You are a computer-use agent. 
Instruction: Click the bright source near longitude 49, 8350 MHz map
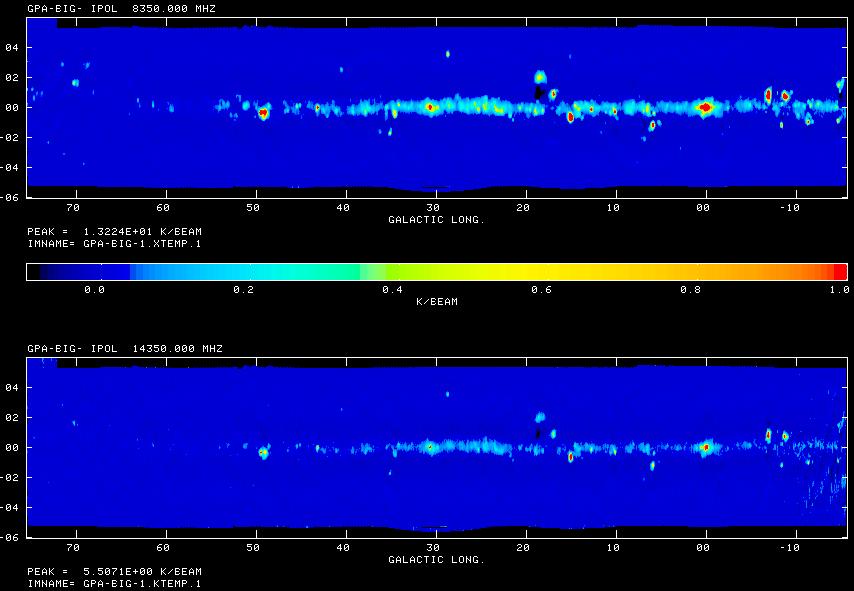tap(264, 113)
